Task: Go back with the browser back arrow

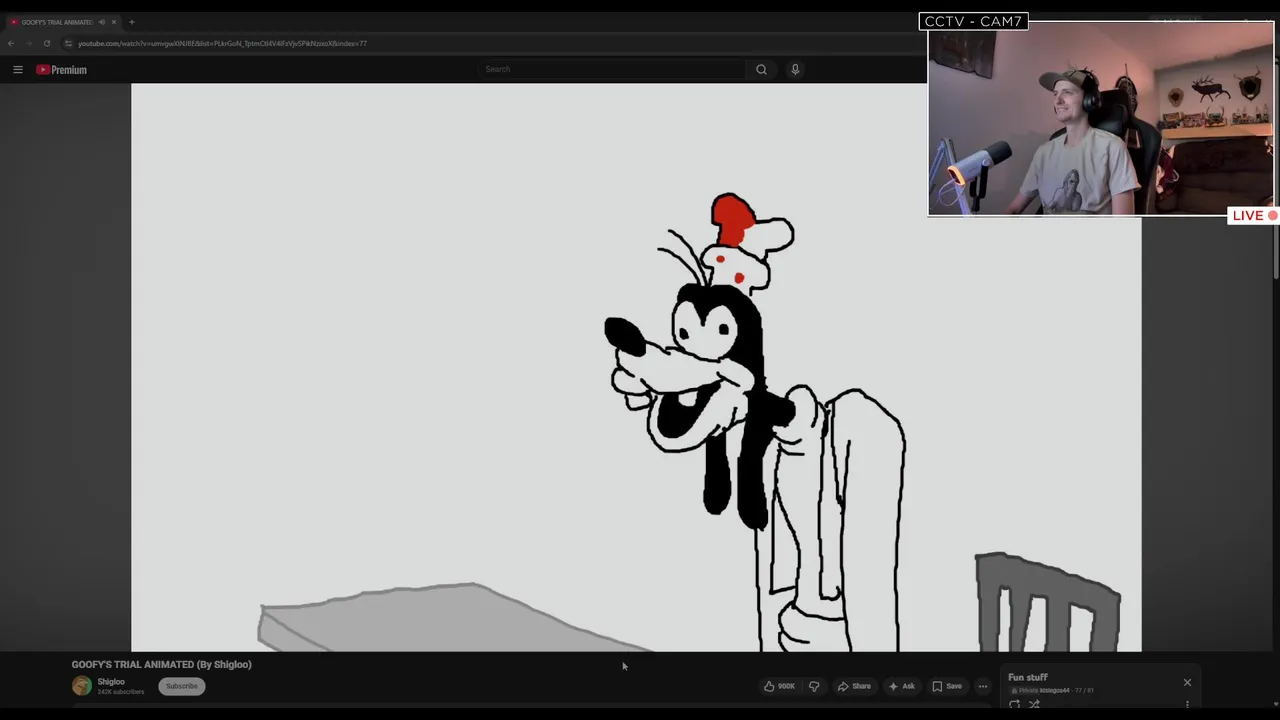Action: (11, 43)
